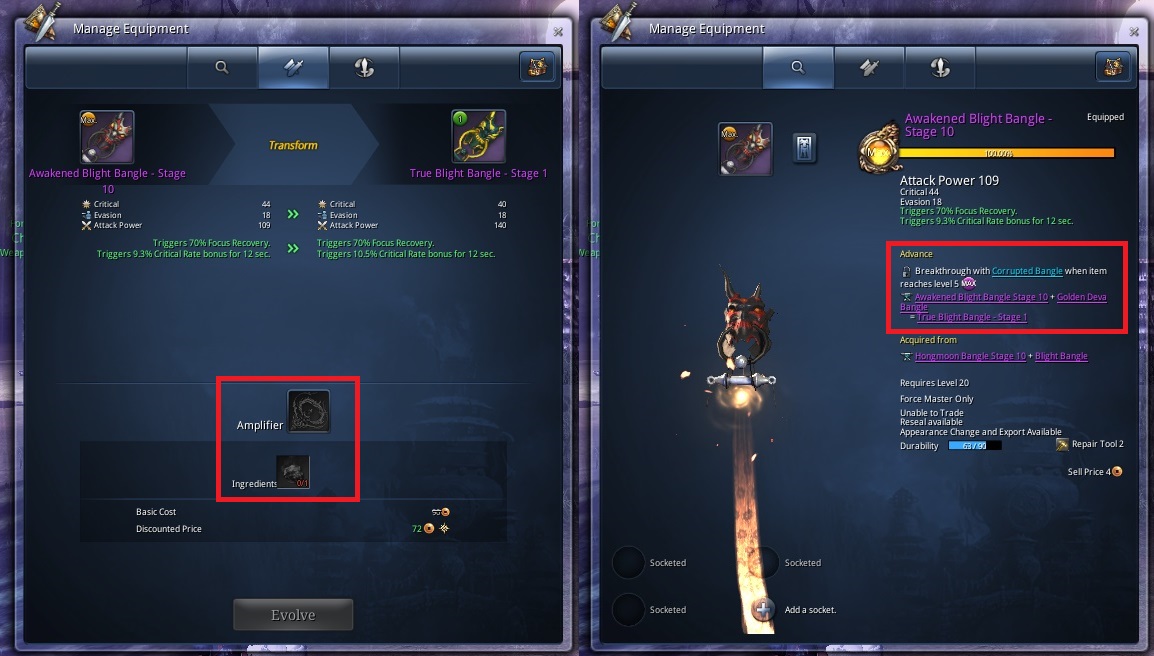The image size is (1154, 656).
Task: Select the Ingredients item slot
Action: (293, 472)
